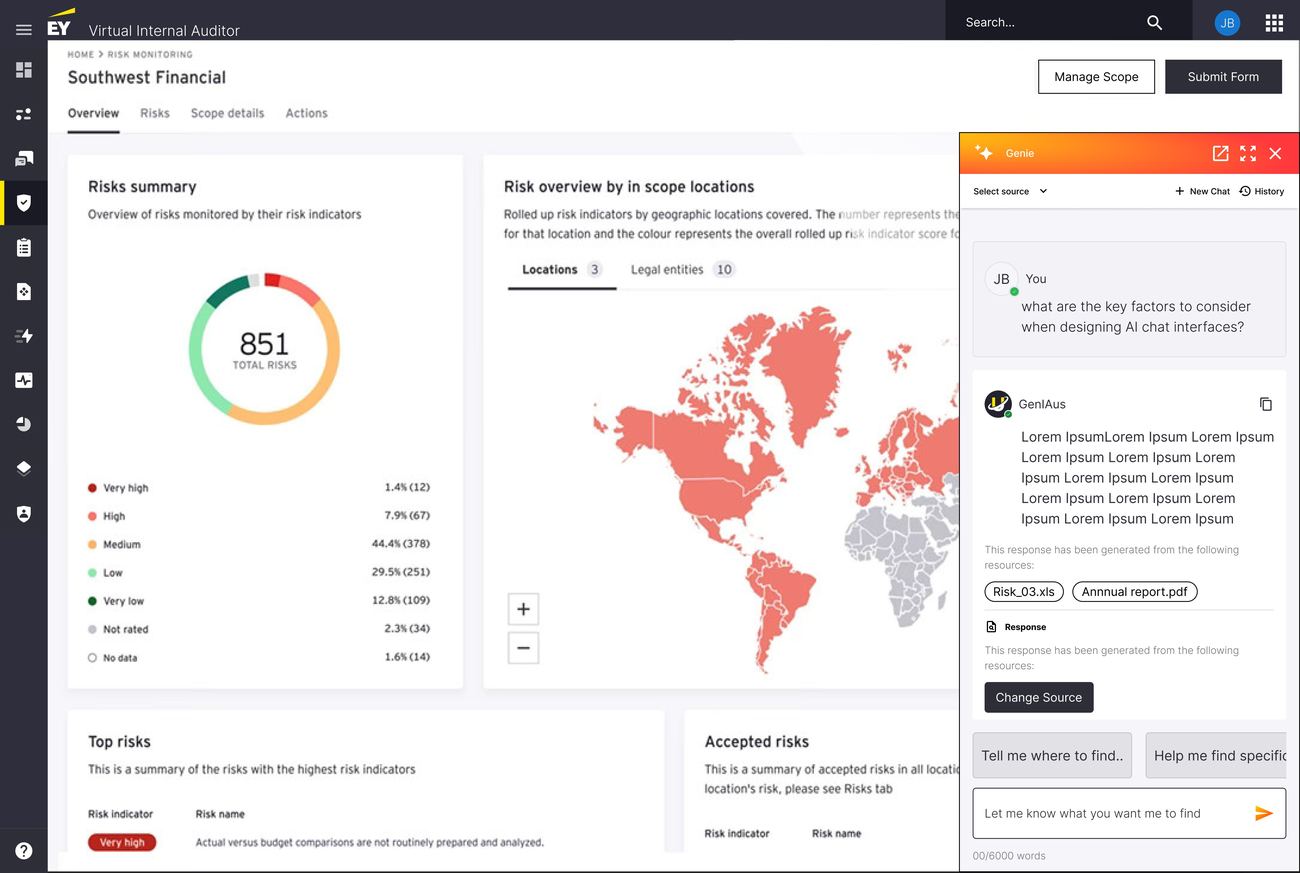This screenshot has height=873, width=1300.
Task: Open the lightning bolt list sidebar icon
Action: click(24, 336)
